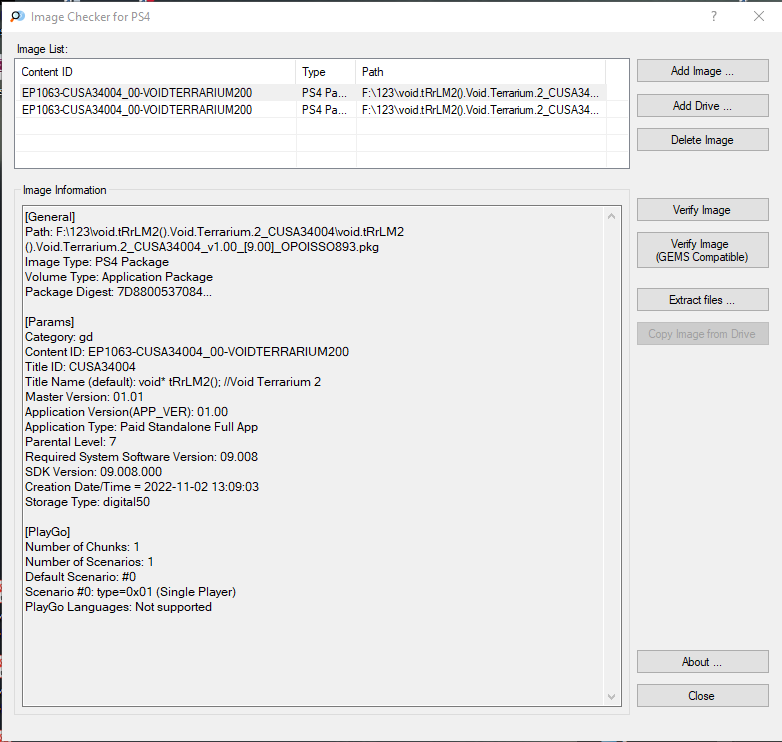Click the scroll down arrow in Image Information
Image resolution: width=782 pixels, height=742 pixels.
click(611, 697)
